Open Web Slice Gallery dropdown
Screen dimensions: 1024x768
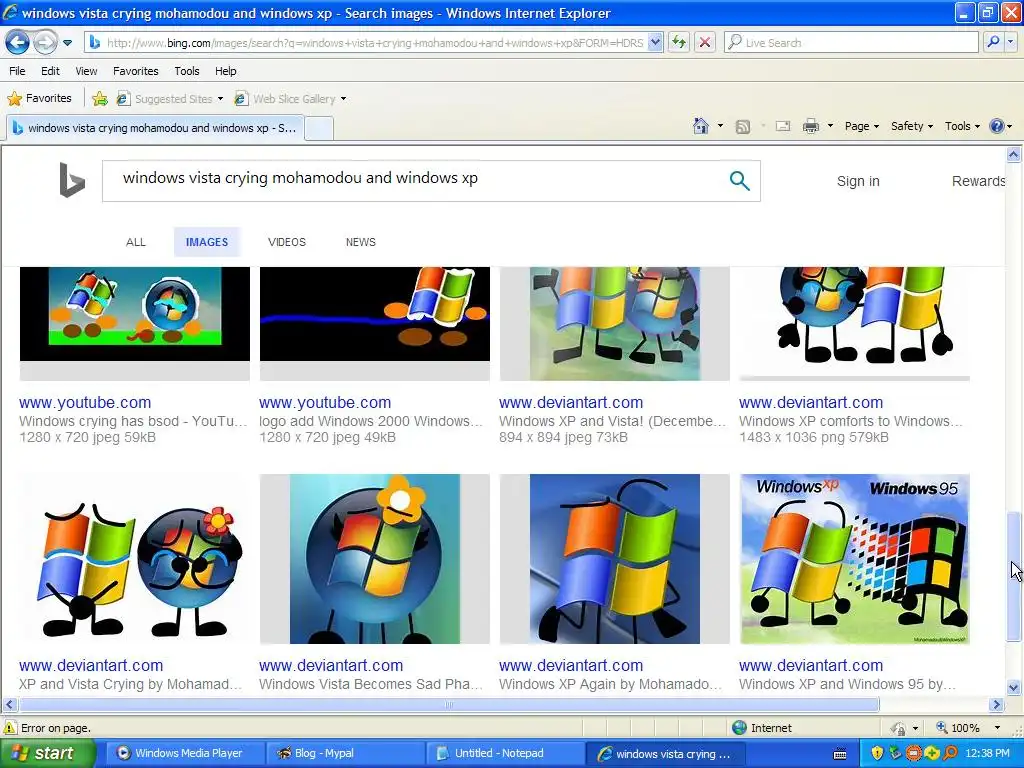pyautogui.click(x=291, y=99)
